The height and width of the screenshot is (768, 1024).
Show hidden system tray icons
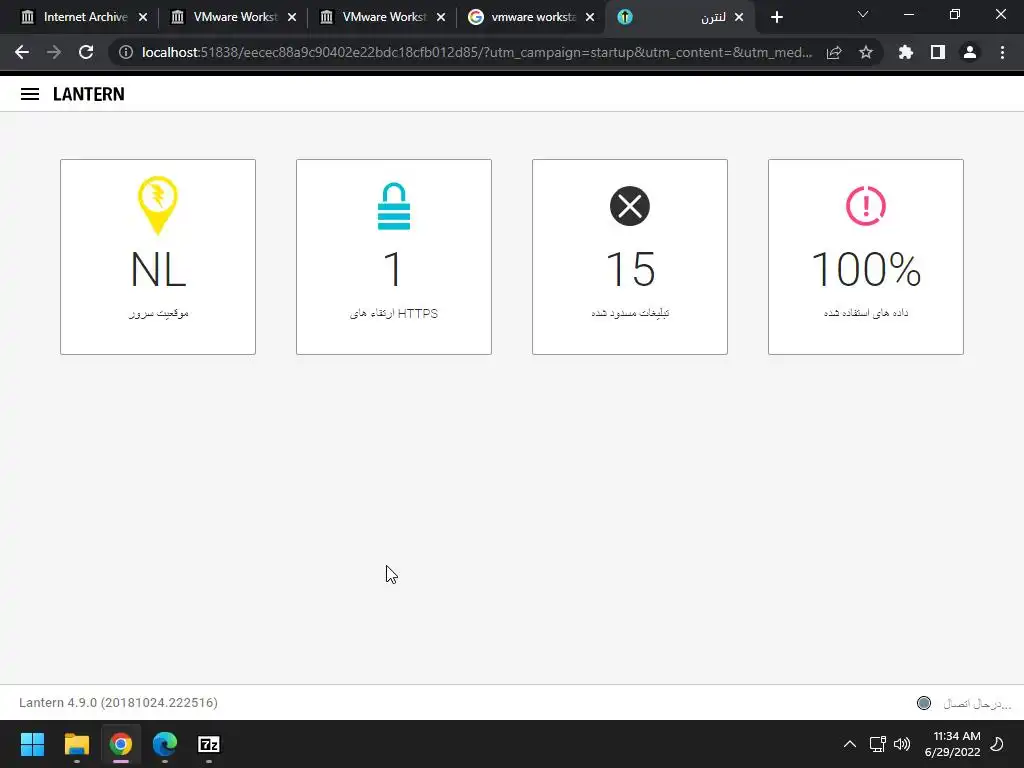[850, 744]
